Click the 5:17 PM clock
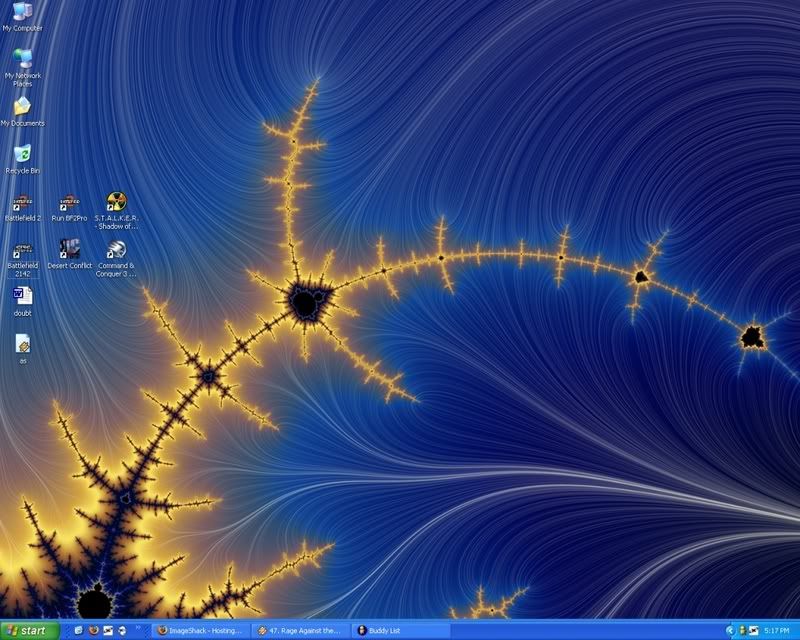Screen dimensions: 800x640 click(777, 631)
